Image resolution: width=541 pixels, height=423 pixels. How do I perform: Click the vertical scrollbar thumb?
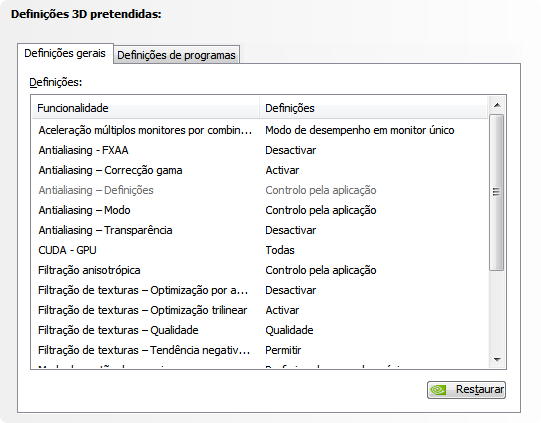pos(497,192)
